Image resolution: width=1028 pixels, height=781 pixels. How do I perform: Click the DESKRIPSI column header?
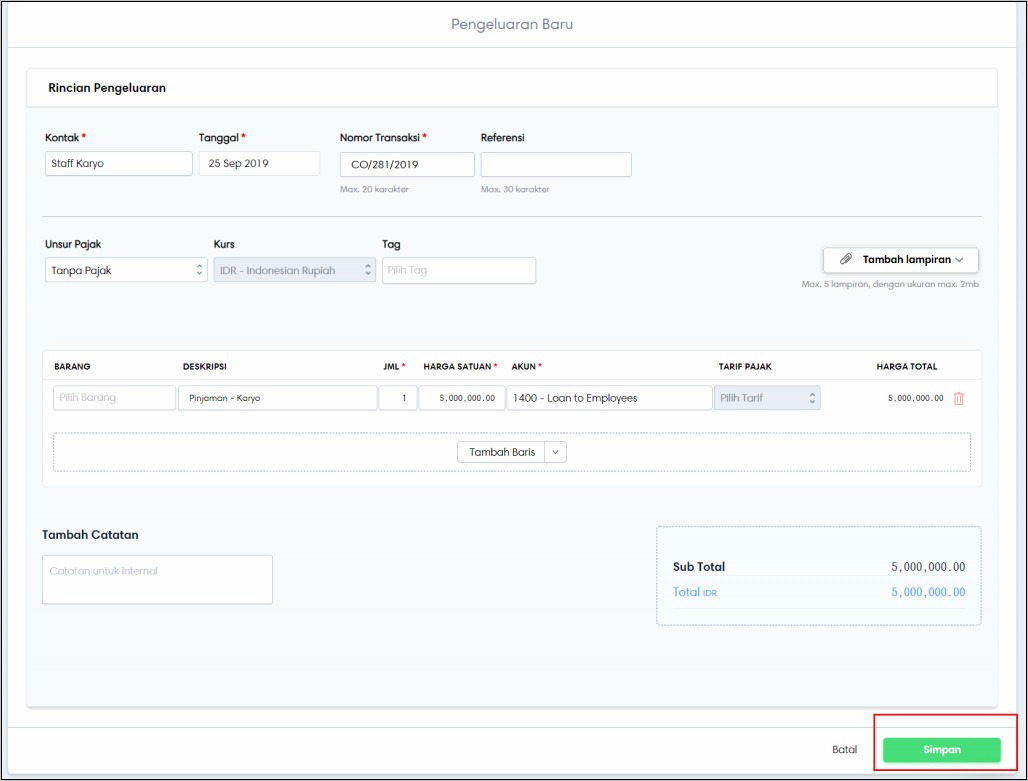(x=205, y=367)
